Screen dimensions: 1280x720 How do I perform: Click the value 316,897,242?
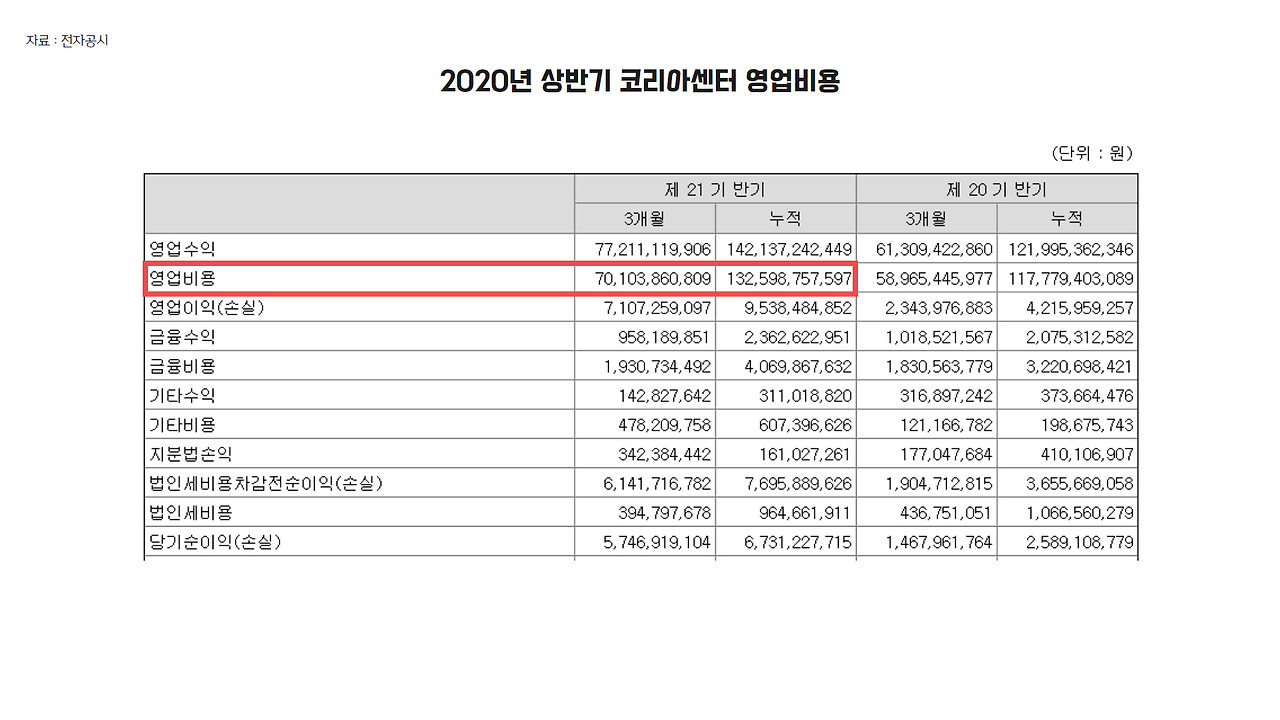tap(946, 396)
